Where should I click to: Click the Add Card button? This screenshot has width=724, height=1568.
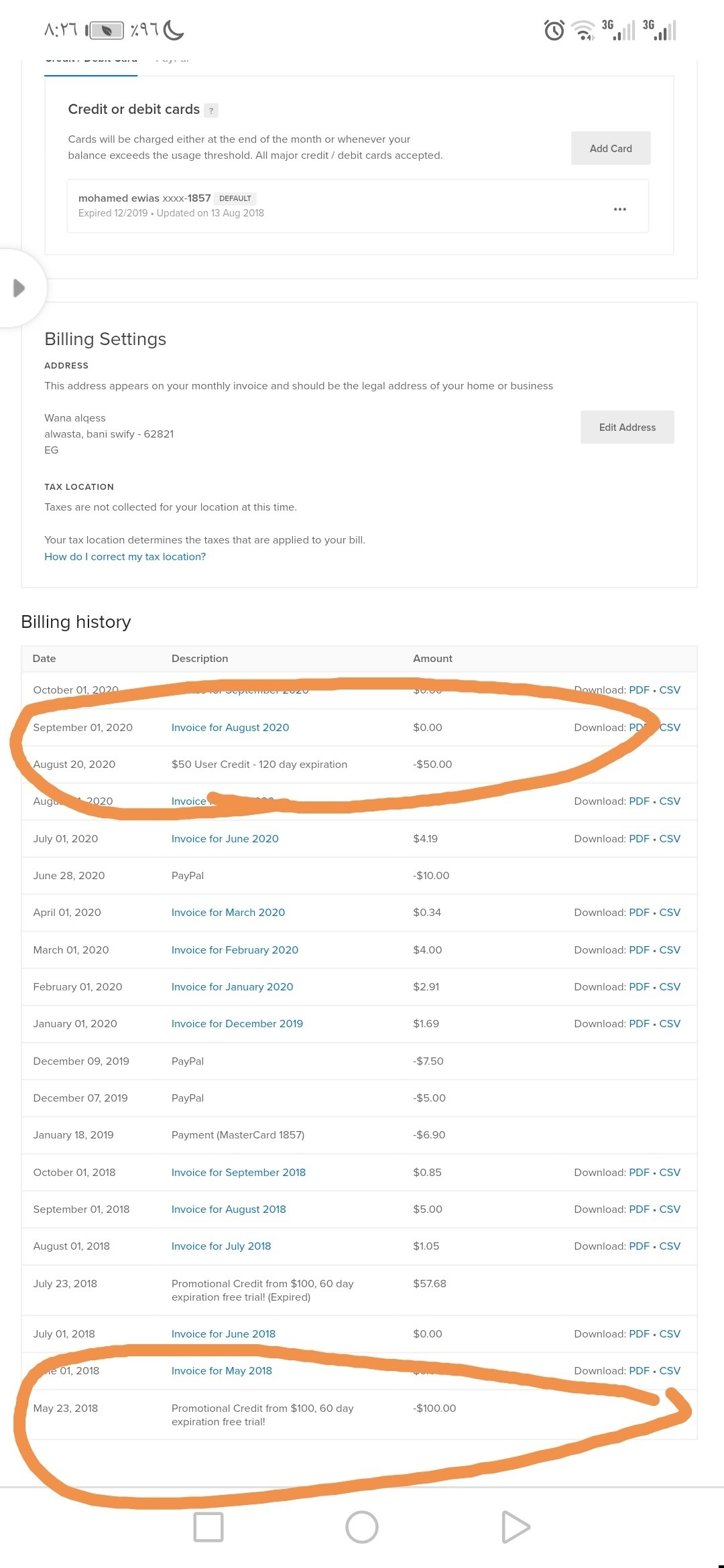click(x=611, y=148)
